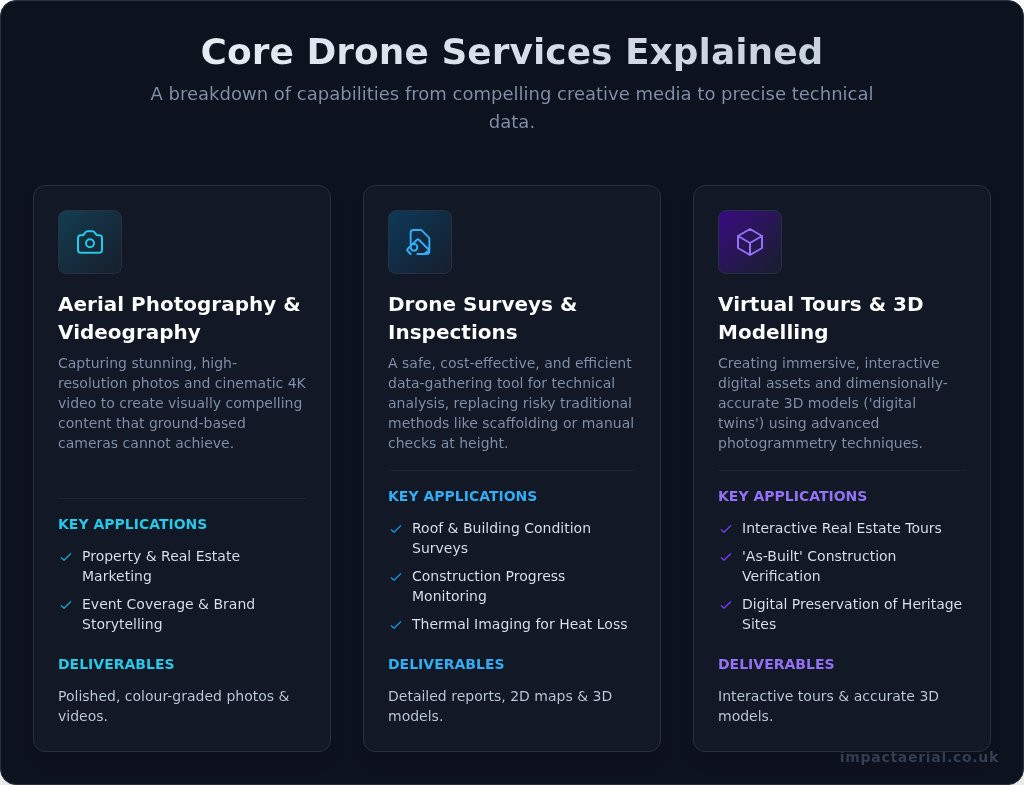The width and height of the screenshot is (1024, 785).
Task: Click Deliverables label in Drone Surveys card
Action: 446,664
